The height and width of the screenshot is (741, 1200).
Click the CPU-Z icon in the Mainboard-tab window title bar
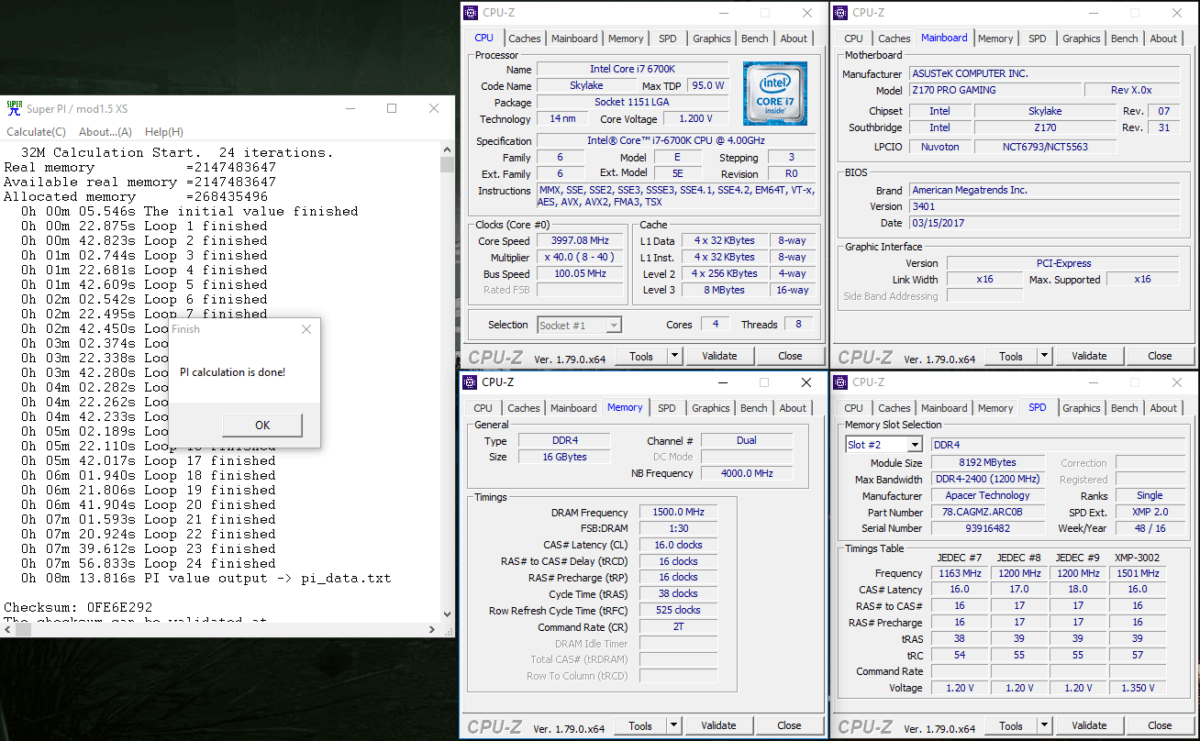(841, 12)
